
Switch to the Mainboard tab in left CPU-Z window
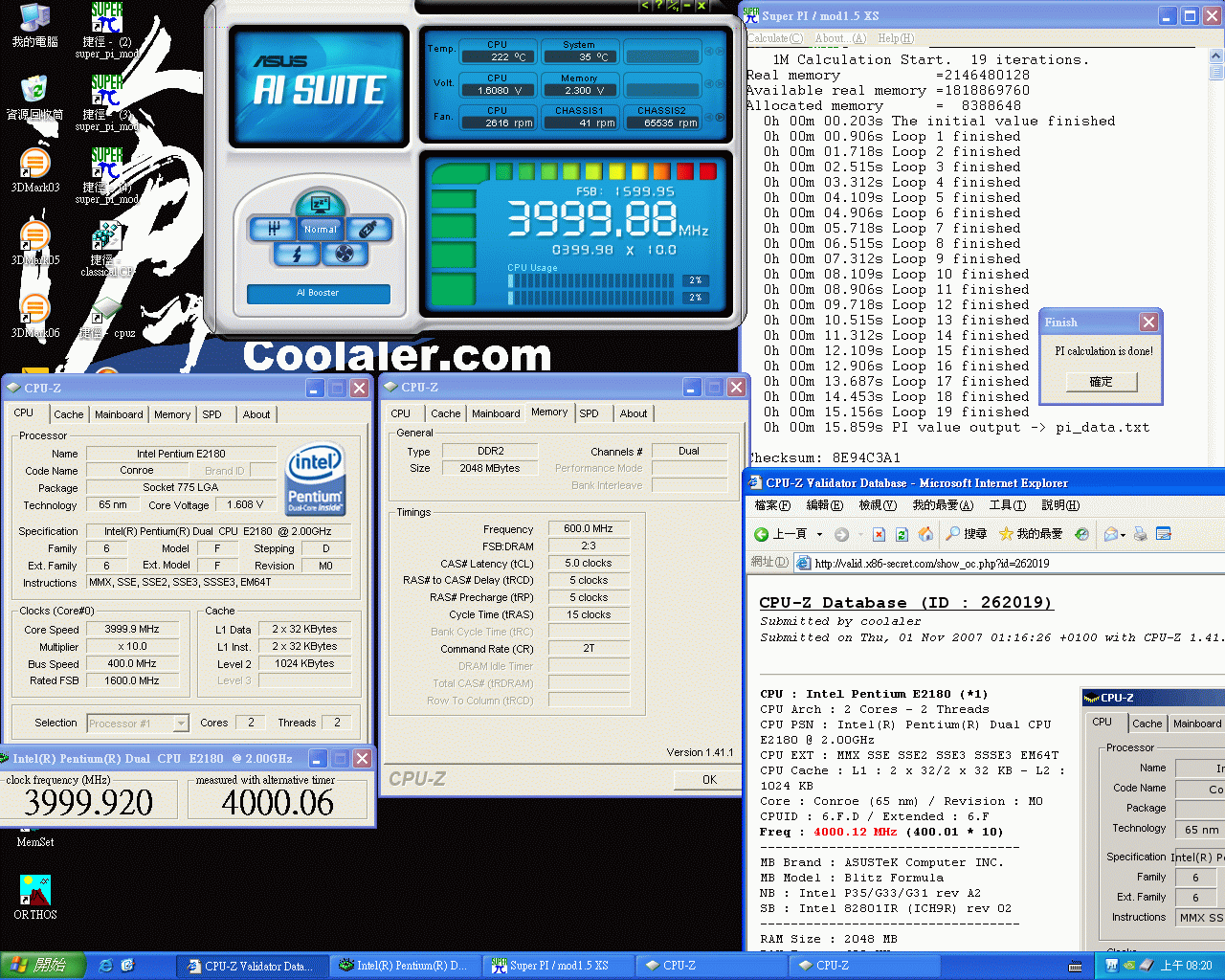pyautogui.click(x=119, y=414)
